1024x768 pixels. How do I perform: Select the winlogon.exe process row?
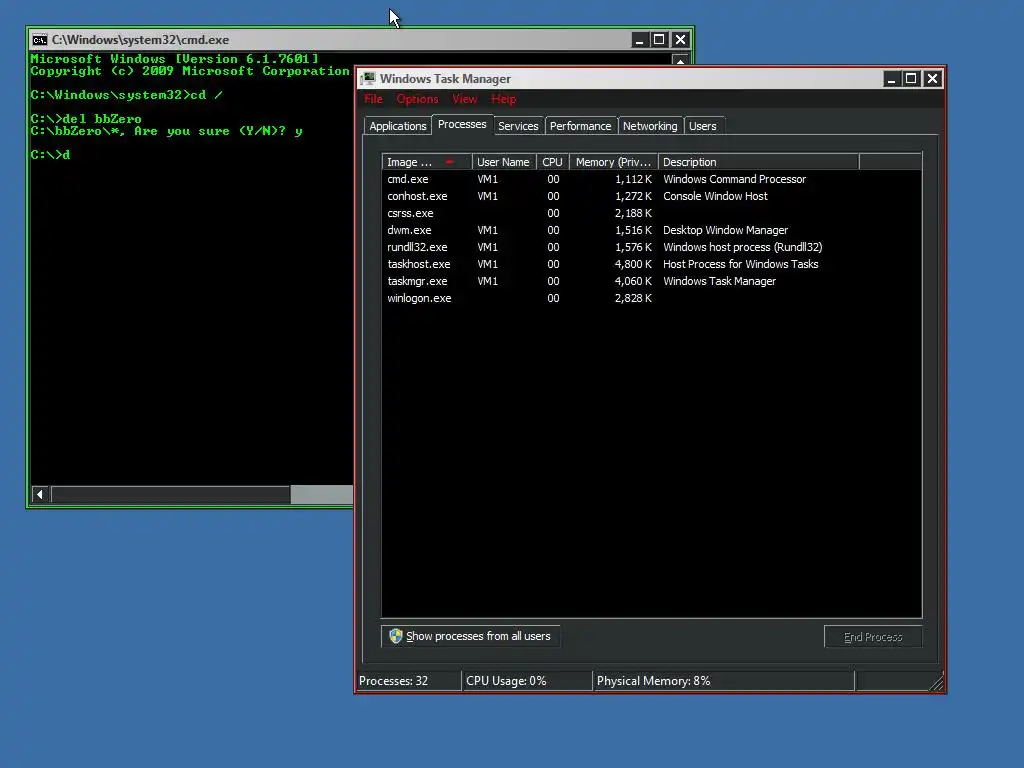point(651,298)
